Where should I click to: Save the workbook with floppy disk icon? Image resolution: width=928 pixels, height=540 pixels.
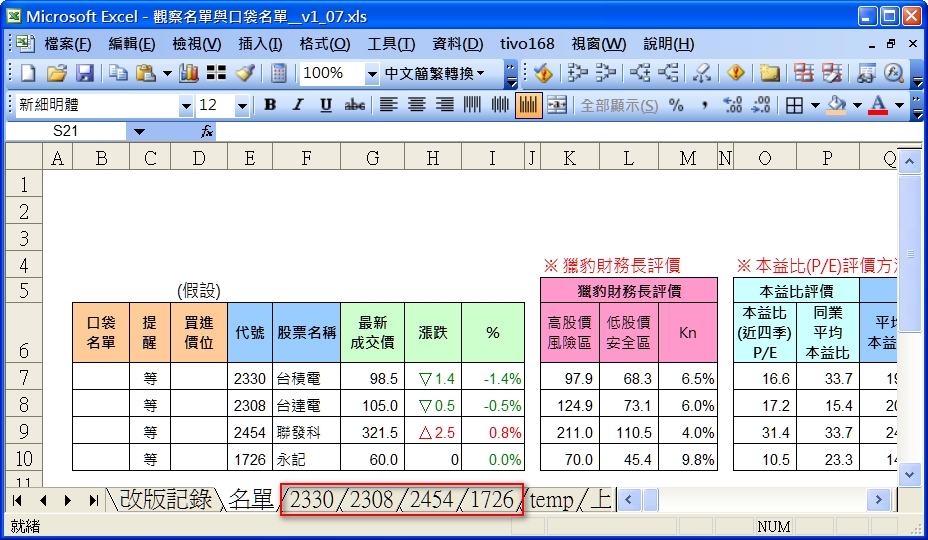click(x=85, y=73)
